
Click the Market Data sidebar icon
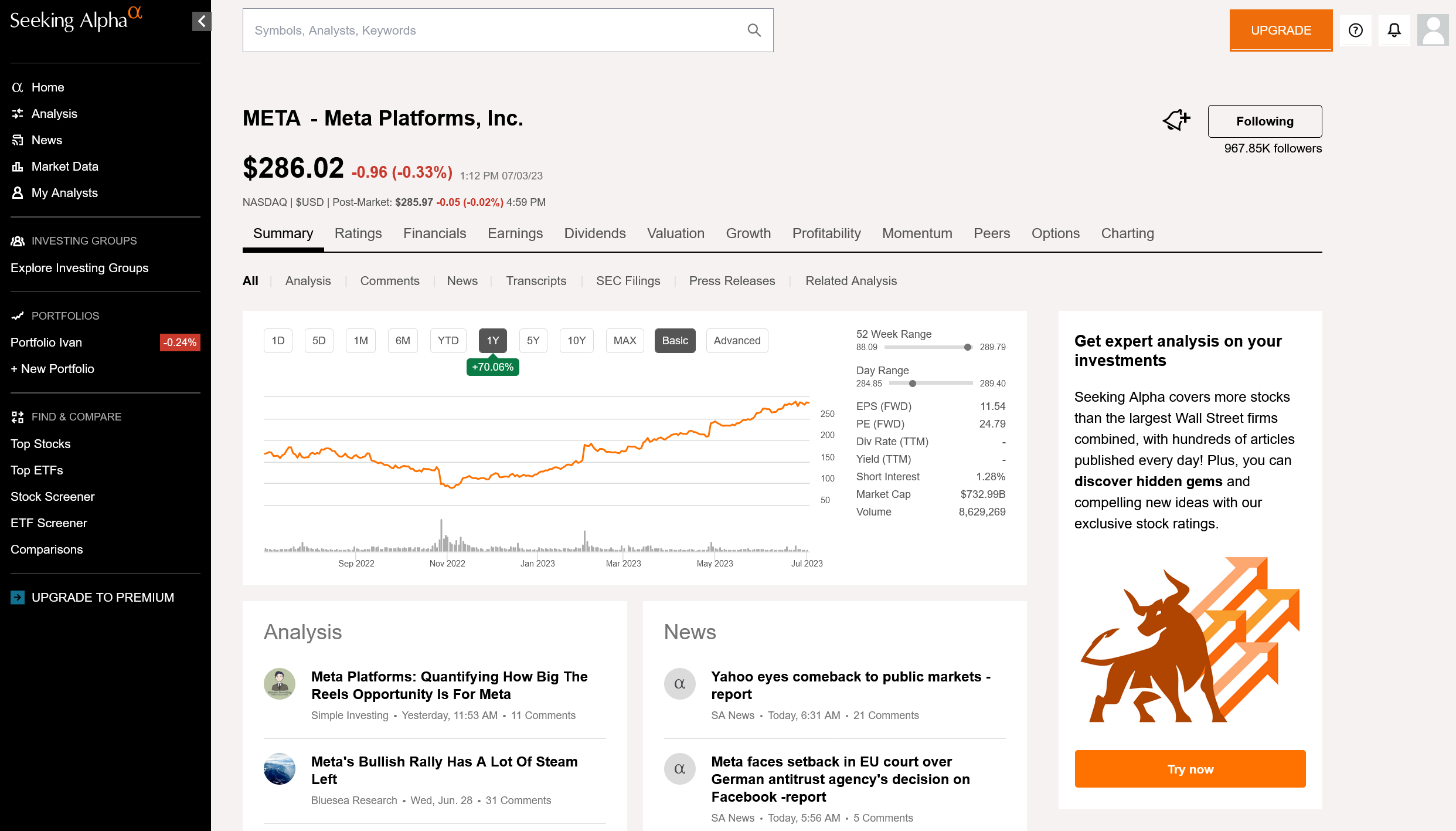click(18, 167)
